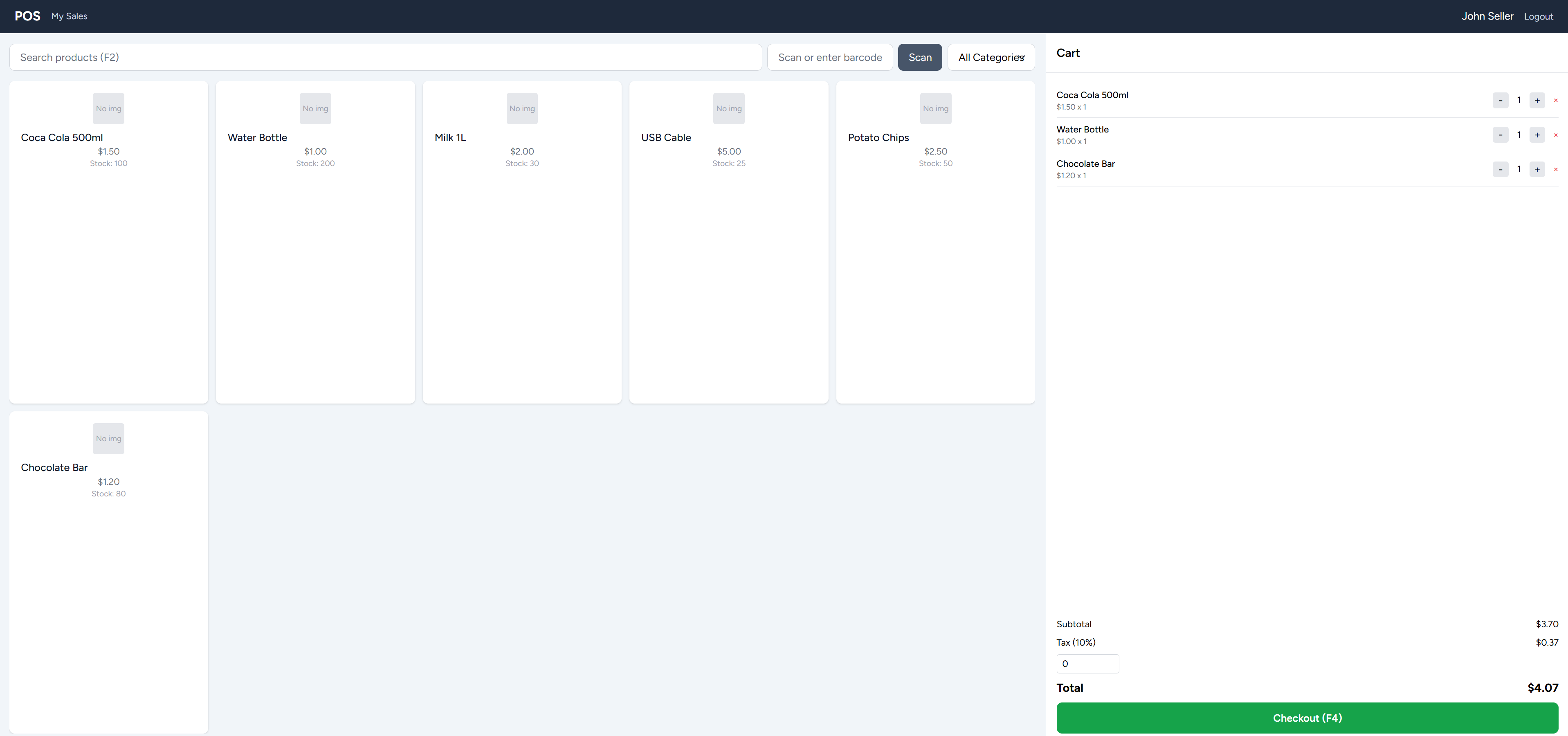This screenshot has width=1568, height=736.
Task: Focus the Search products field
Action: tap(385, 57)
